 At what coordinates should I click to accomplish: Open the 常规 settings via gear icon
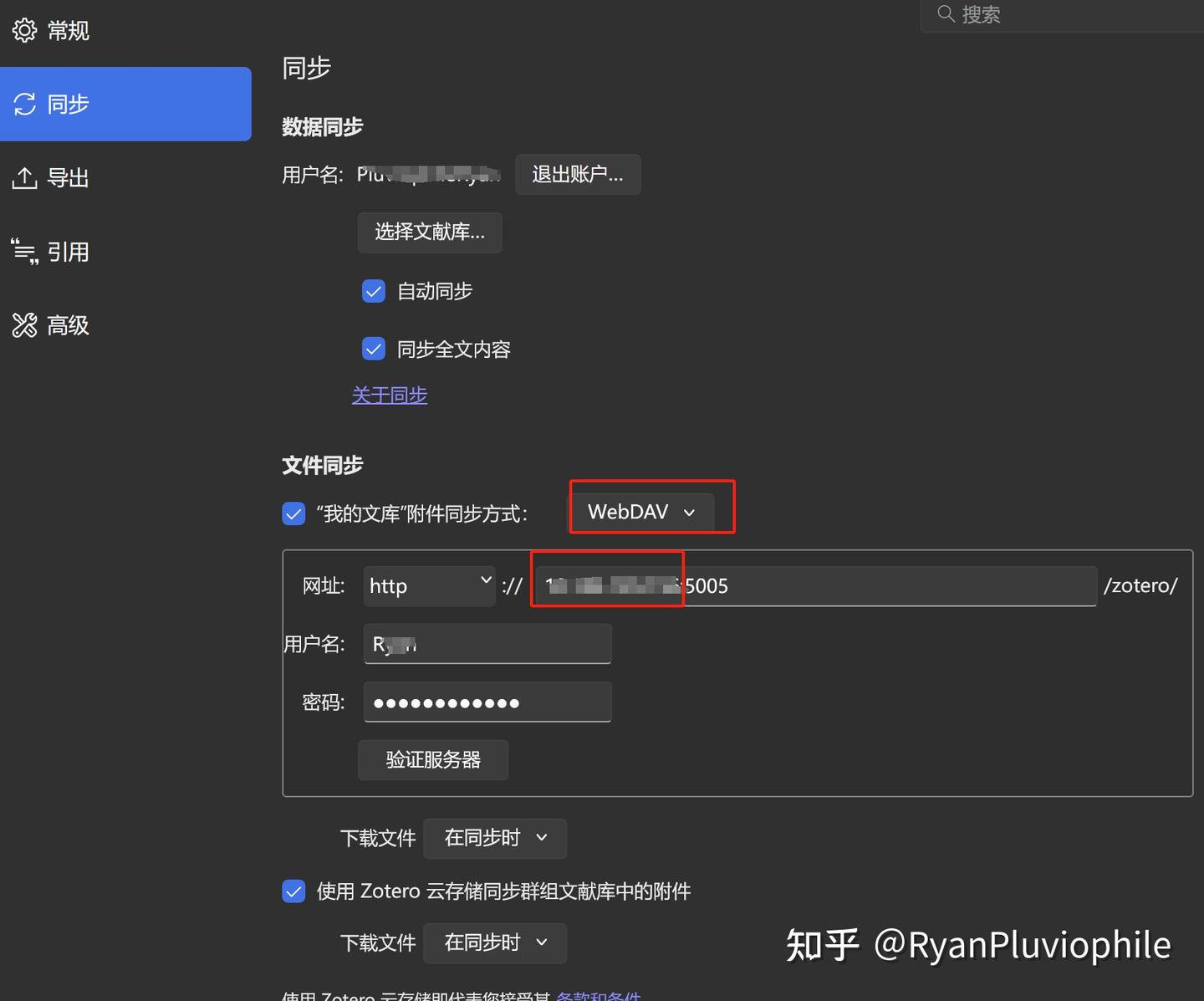click(25, 30)
